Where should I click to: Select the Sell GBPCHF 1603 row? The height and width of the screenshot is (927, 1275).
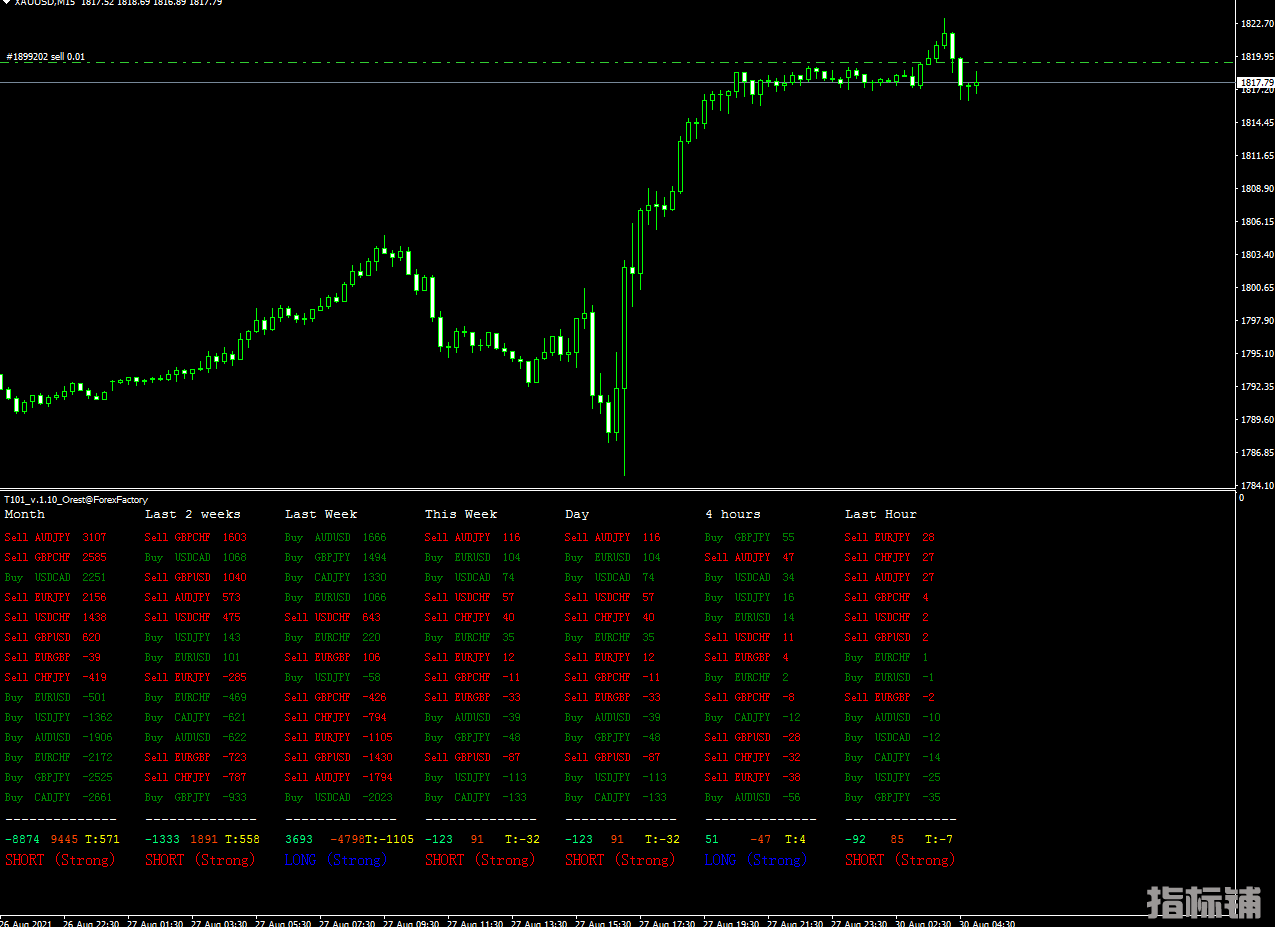click(196, 537)
